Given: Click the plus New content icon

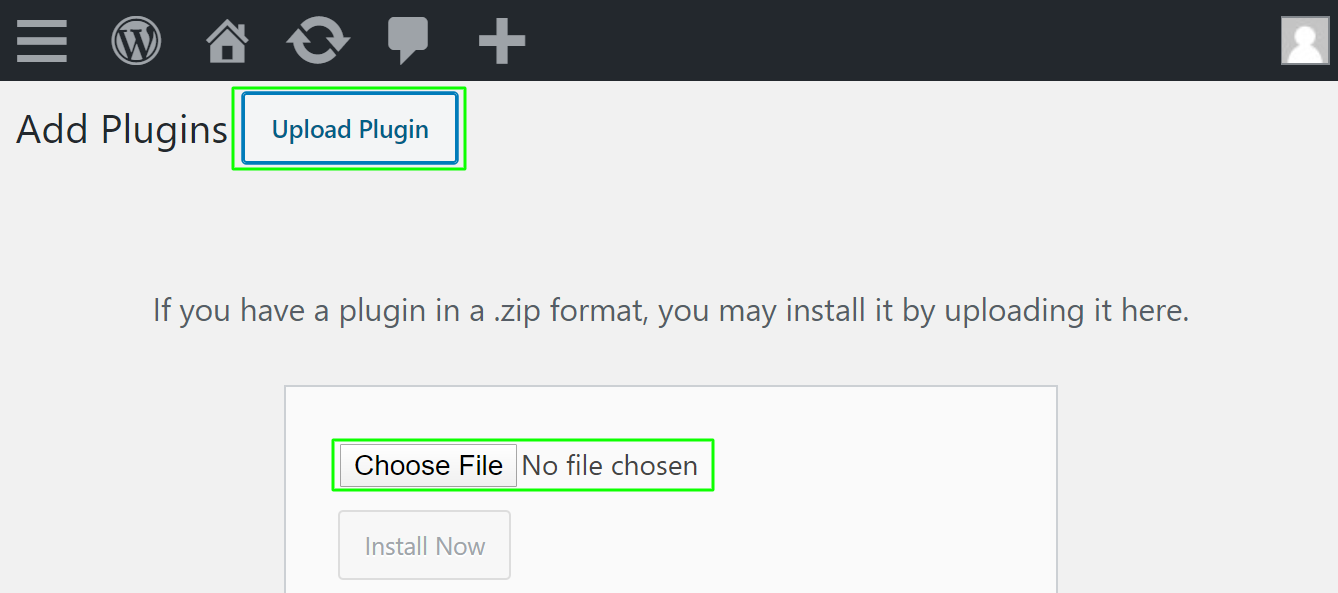Looking at the screenshot, I should (x=502, y=41).
